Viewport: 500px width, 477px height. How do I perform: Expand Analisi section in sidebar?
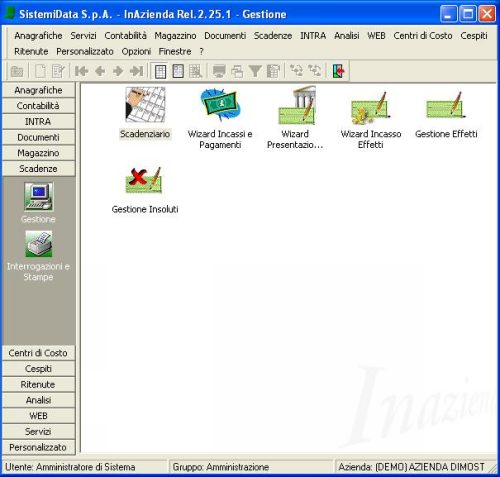point(38,400)
